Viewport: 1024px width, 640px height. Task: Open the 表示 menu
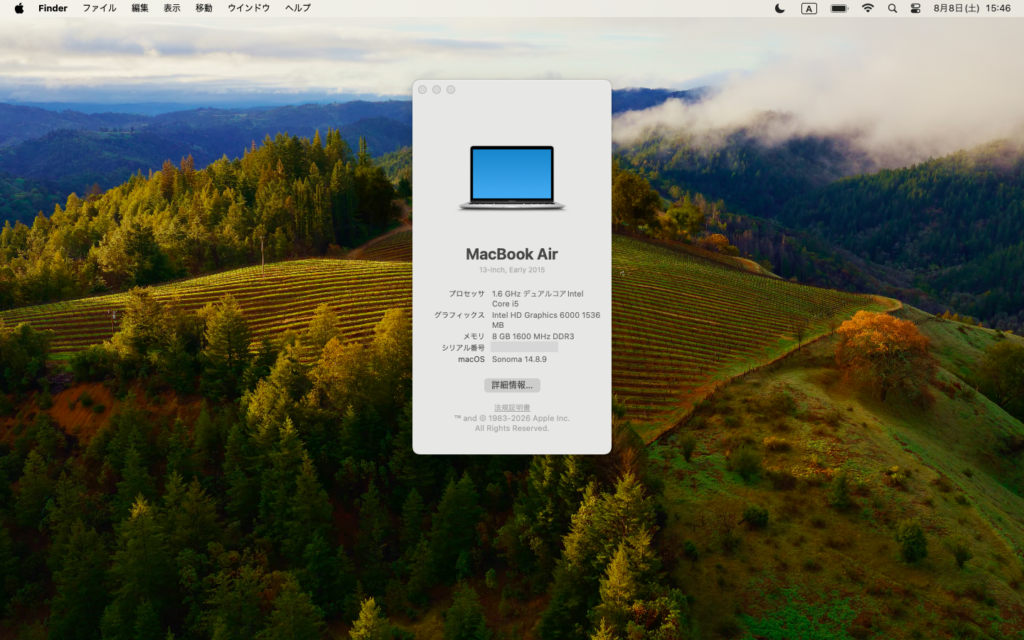point(172,8)
